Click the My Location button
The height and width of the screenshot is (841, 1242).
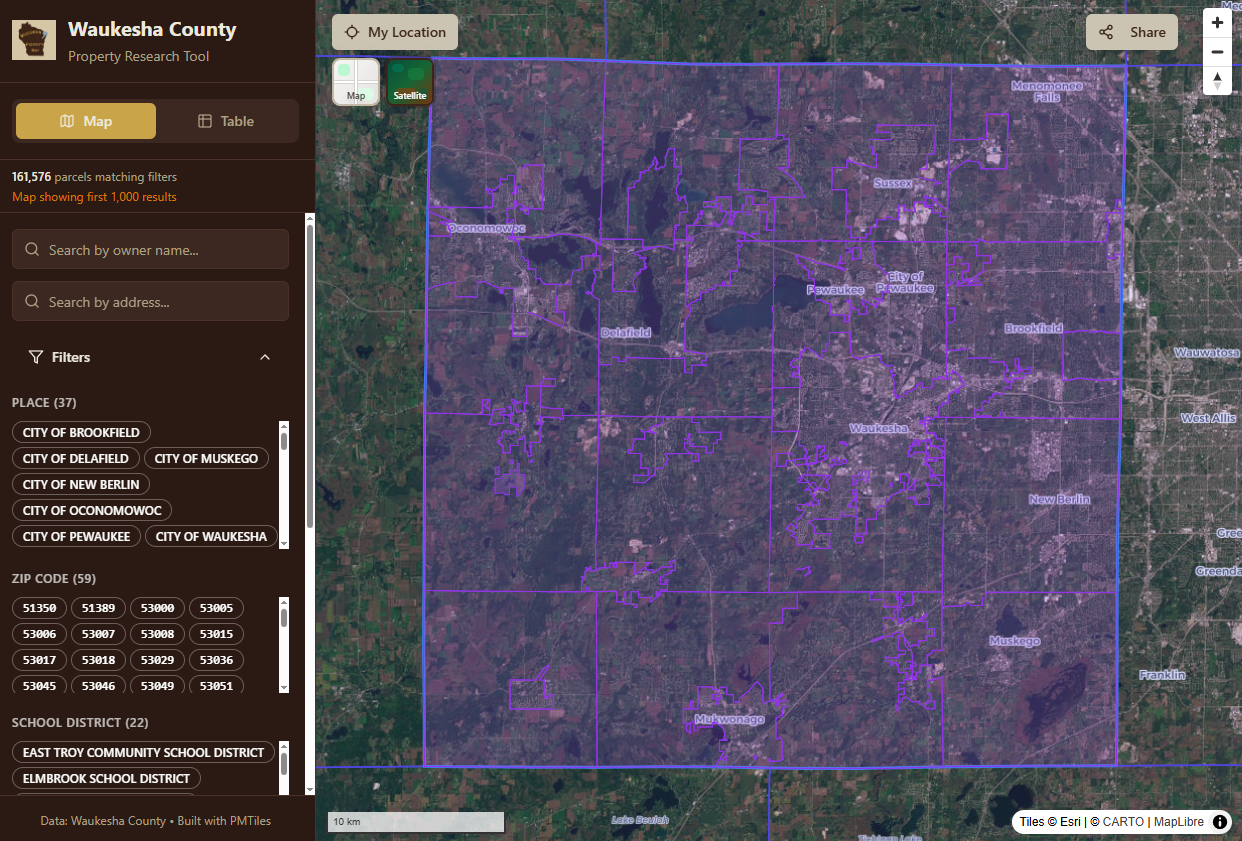coord(395,32)
